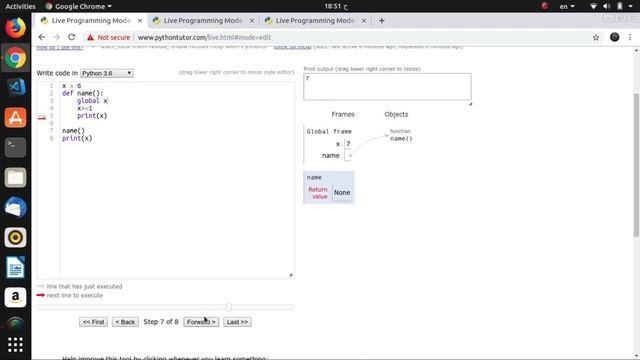Jump to first step with << First
The height and width of the screenshot is (360, 640).
(x=93, y=322)
